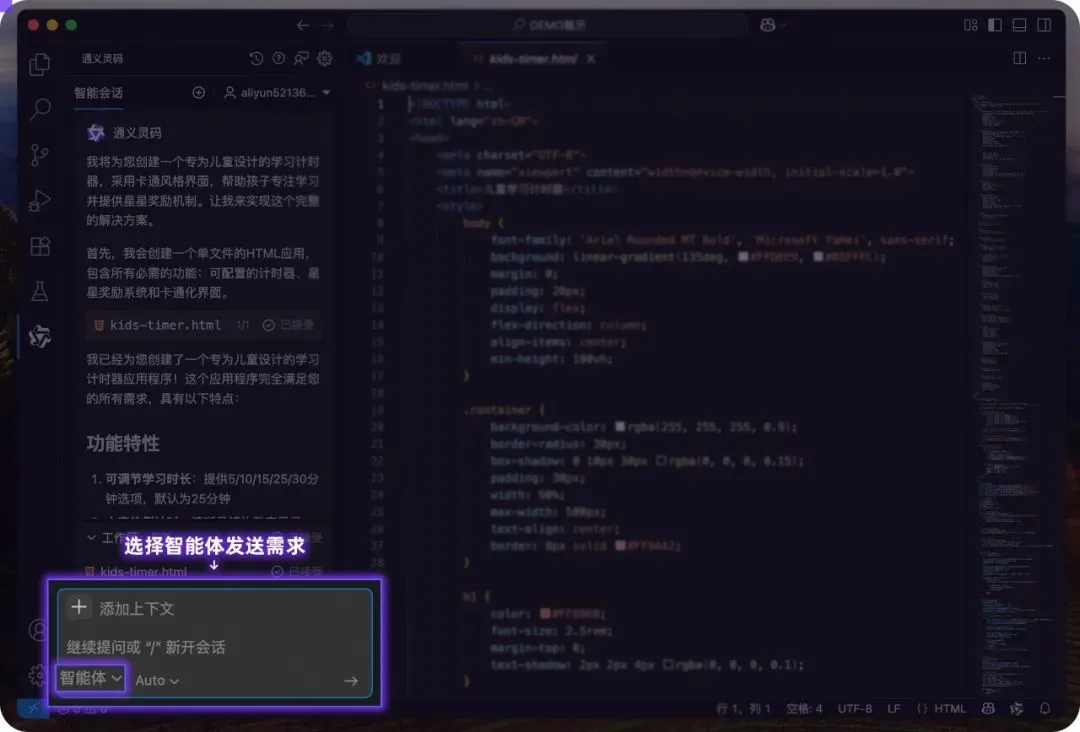1080x732 pixels.
Task: Open the Explorer view in activity bar
Action: click(x=40, y=65)
